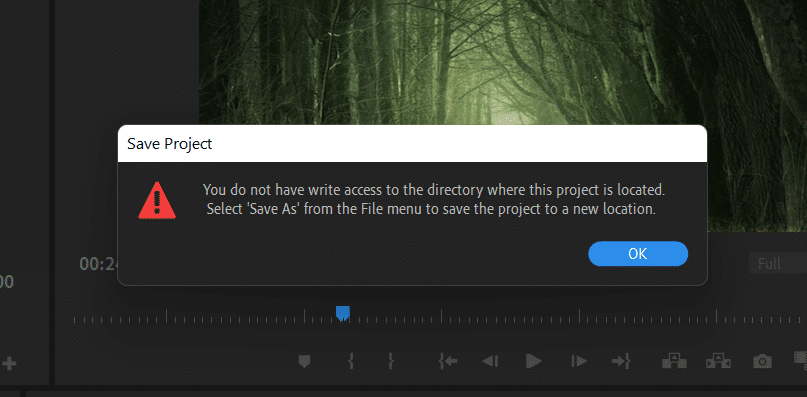
Task: Click OK in the Save Project dialog
Action: click(638, 254)
